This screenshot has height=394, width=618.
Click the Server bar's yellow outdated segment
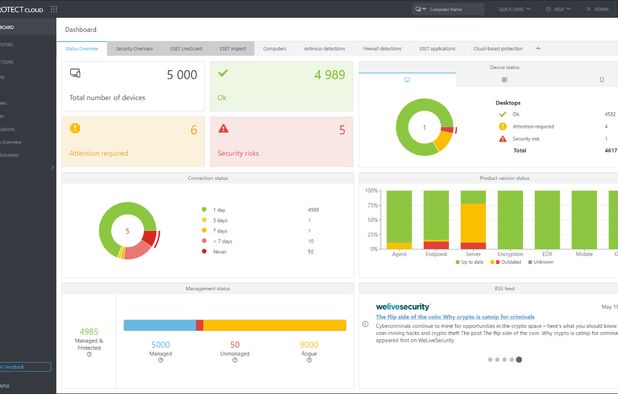(473, 223)
